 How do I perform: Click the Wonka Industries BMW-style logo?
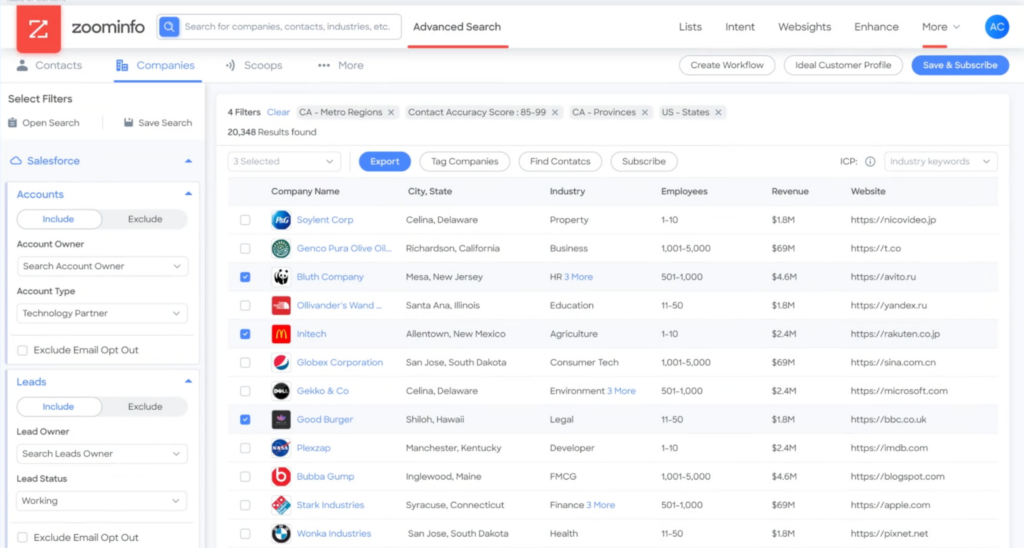point(281,534)
